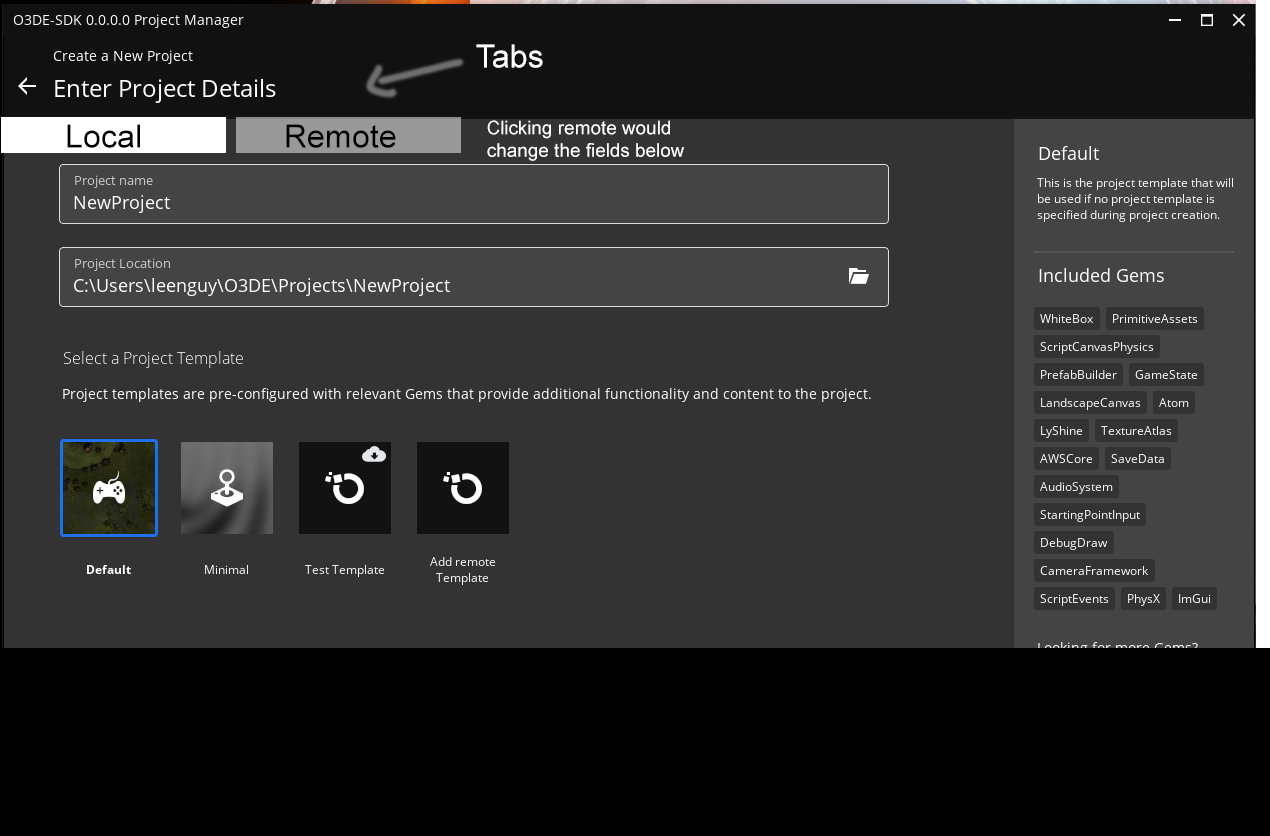
Task: Switch to the Local tab
Action: (112, 133)
